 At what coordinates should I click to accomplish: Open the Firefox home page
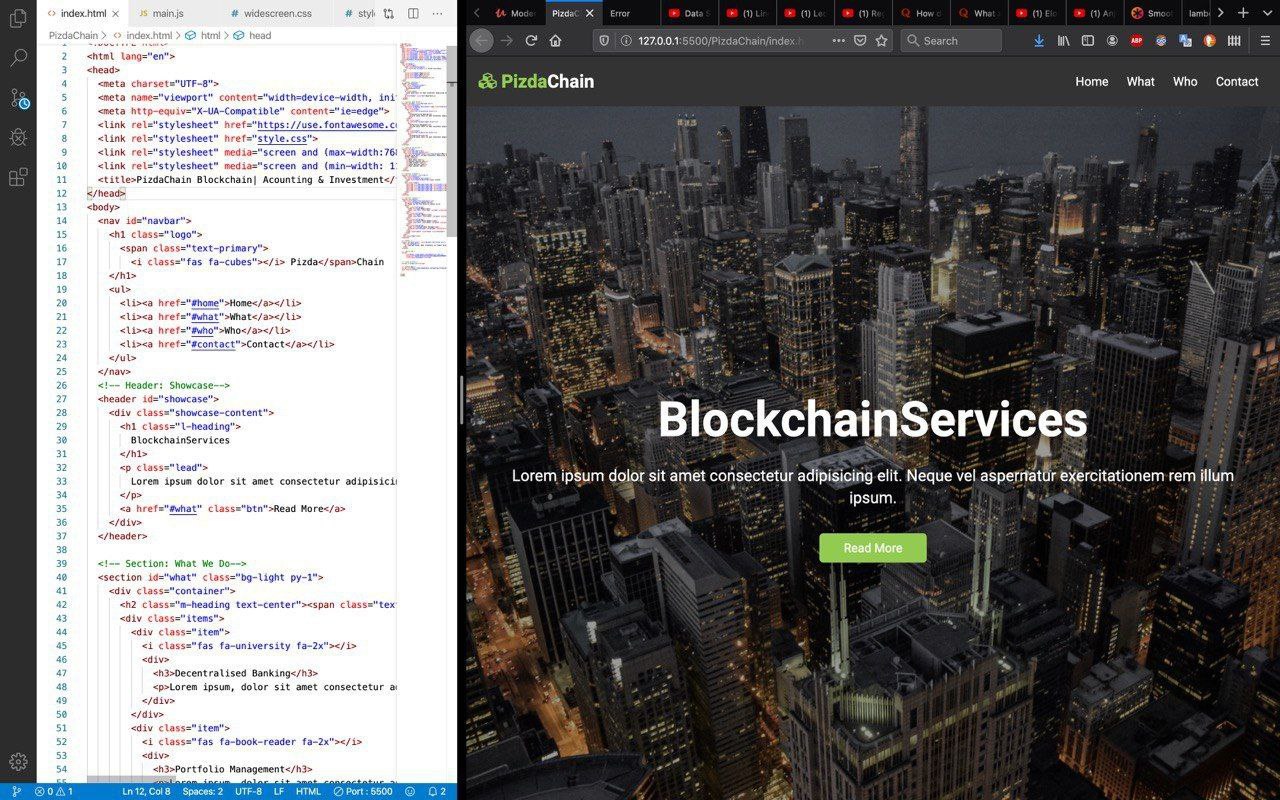tap(556, 40)
